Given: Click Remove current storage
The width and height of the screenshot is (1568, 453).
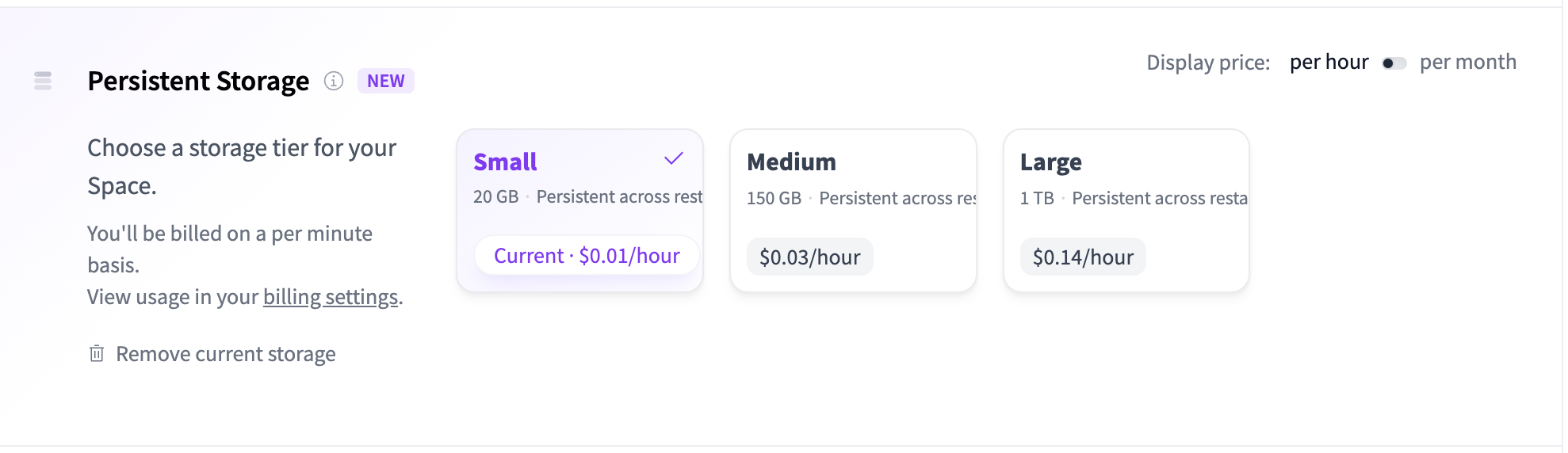Looking at the screenshot, I should 225,354.
